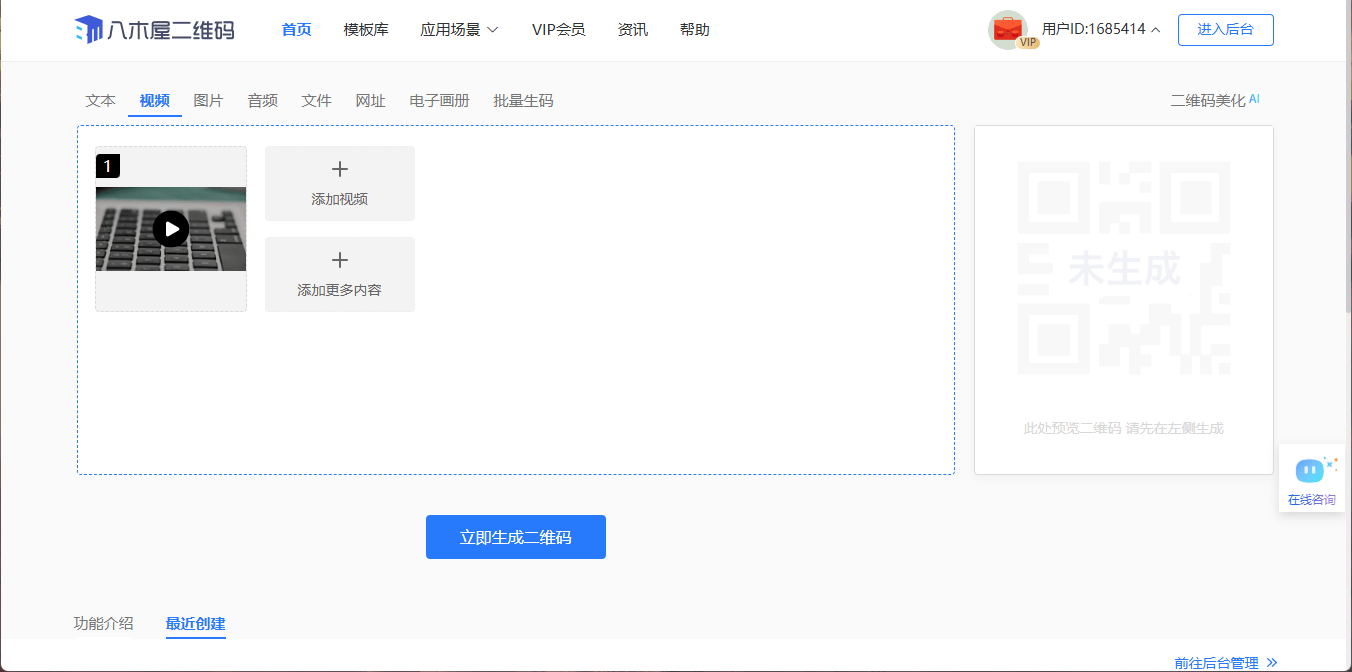Open the 在线咨询 chat robot icon
The width and height of the screenshot is (1352, 672).
[1310, 470]
